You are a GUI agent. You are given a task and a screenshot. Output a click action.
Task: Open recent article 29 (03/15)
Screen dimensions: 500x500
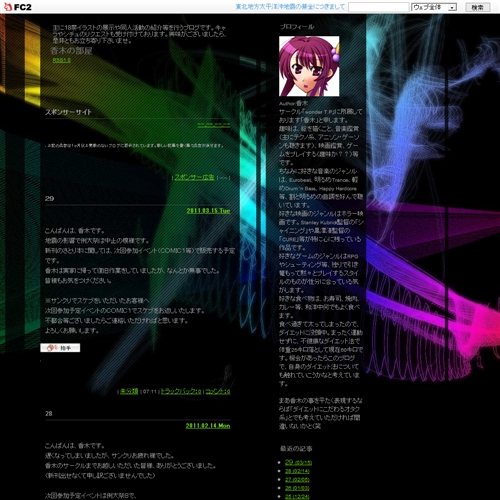click(x=298, y=462)
